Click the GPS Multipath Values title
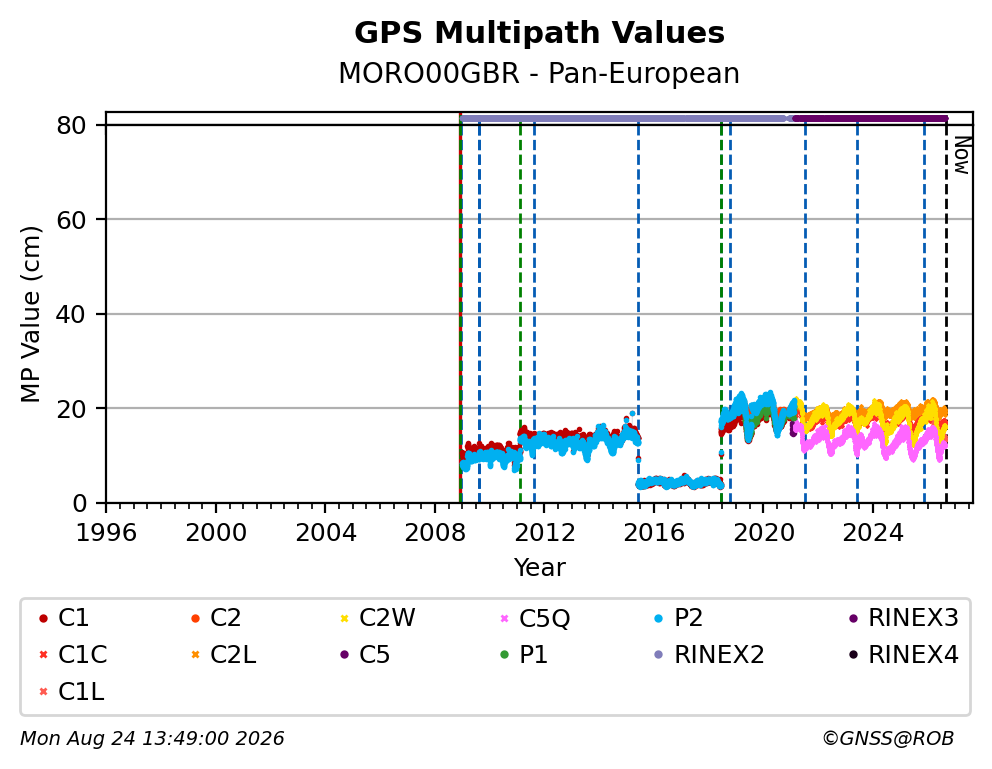 click(539, 33)
